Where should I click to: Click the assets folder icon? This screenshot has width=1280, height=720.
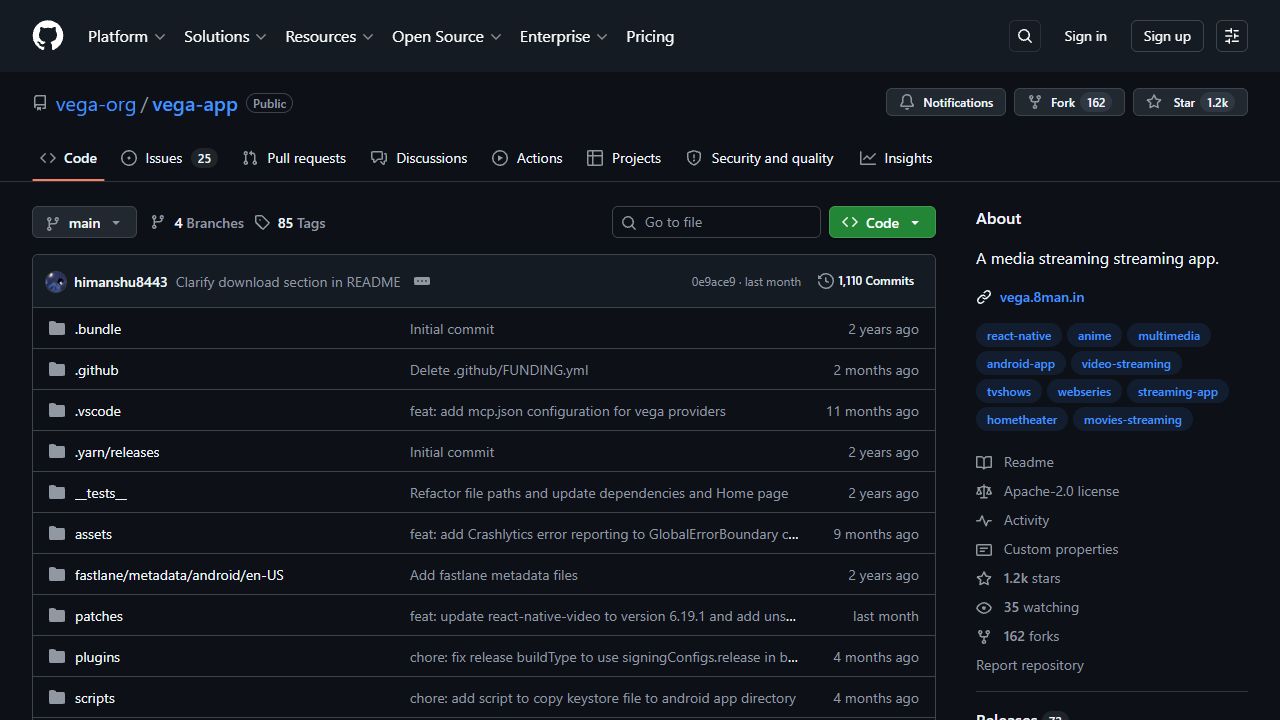pos(57,534)
